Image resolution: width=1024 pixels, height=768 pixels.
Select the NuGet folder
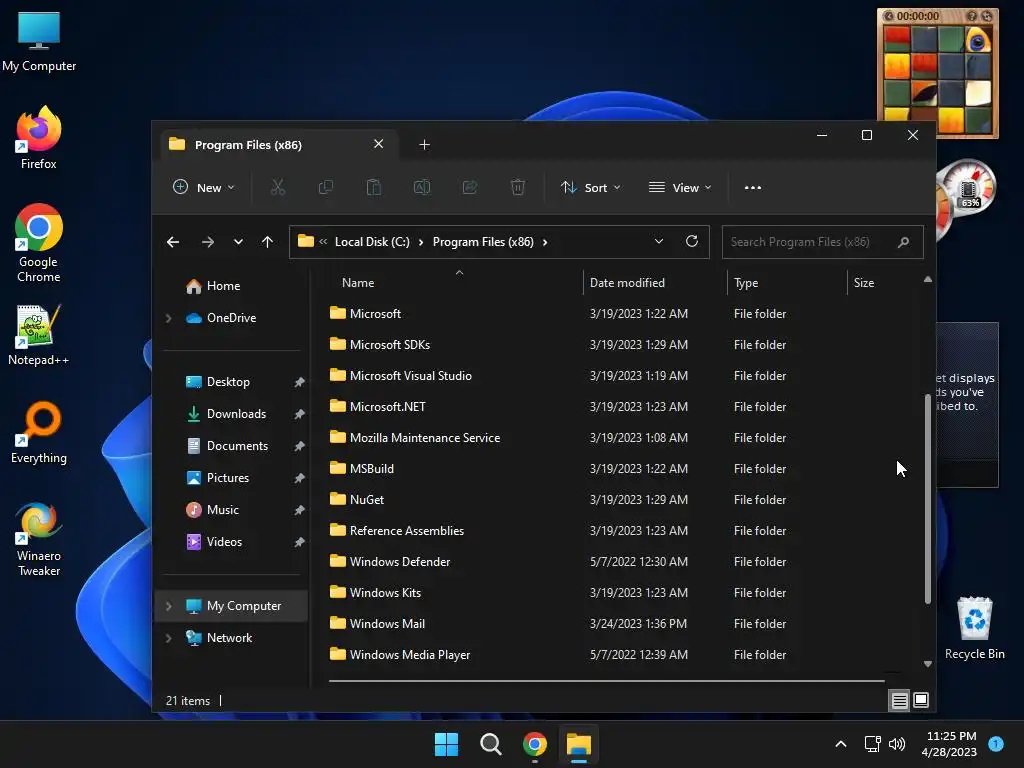(366, 500)
